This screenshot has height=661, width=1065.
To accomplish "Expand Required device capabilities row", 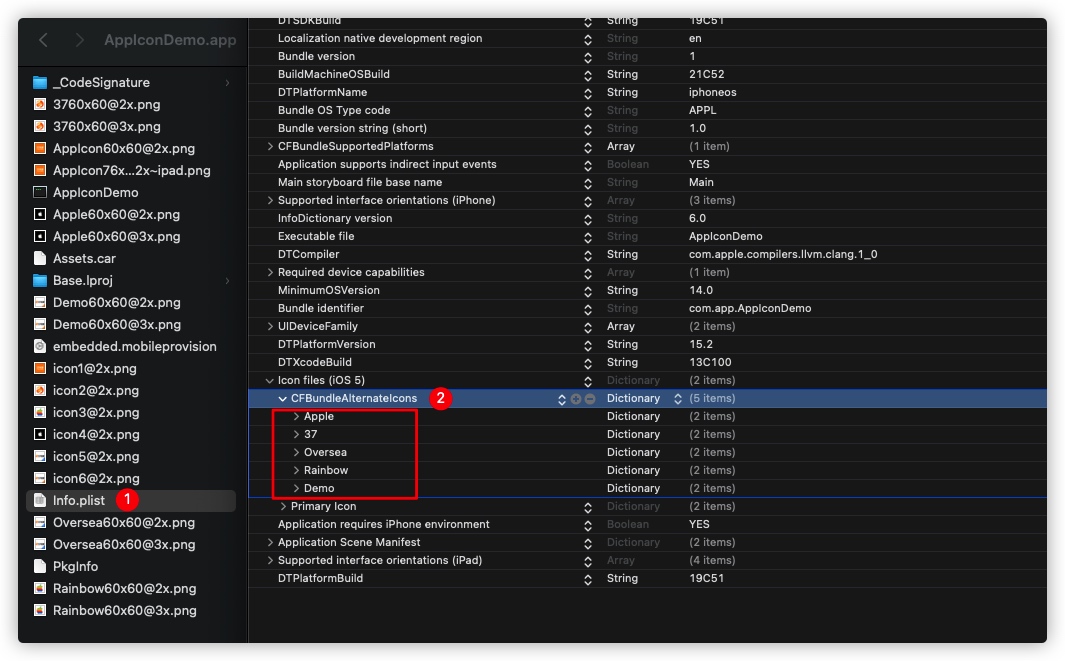I will [270, 272].
